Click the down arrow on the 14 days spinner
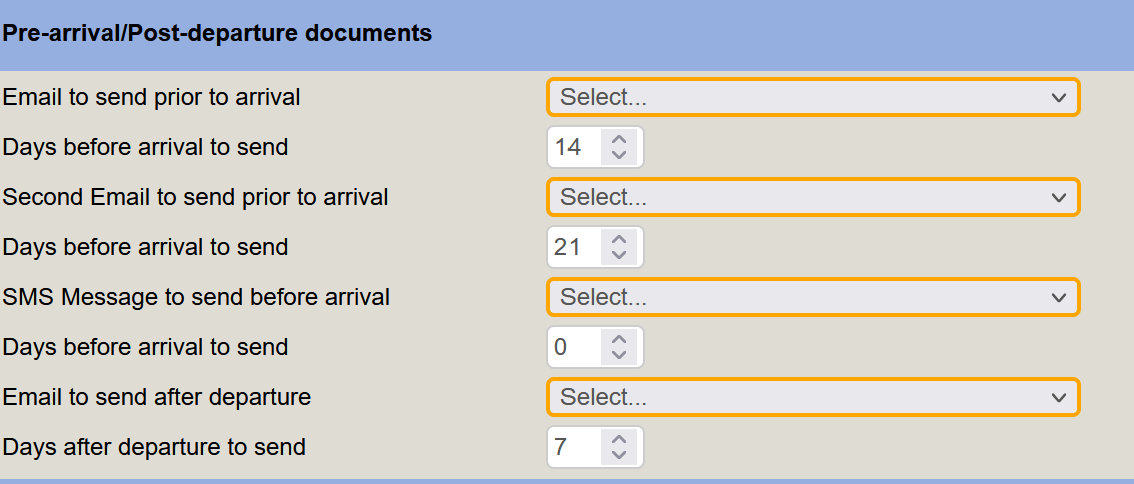Screen dimensions: 1134x484 tap(619, 155)
